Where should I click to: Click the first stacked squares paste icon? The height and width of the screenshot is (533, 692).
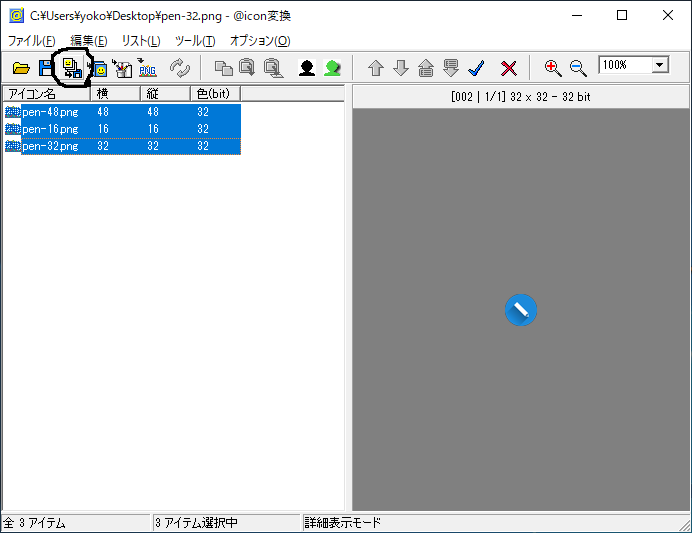[x=247, y=68]
